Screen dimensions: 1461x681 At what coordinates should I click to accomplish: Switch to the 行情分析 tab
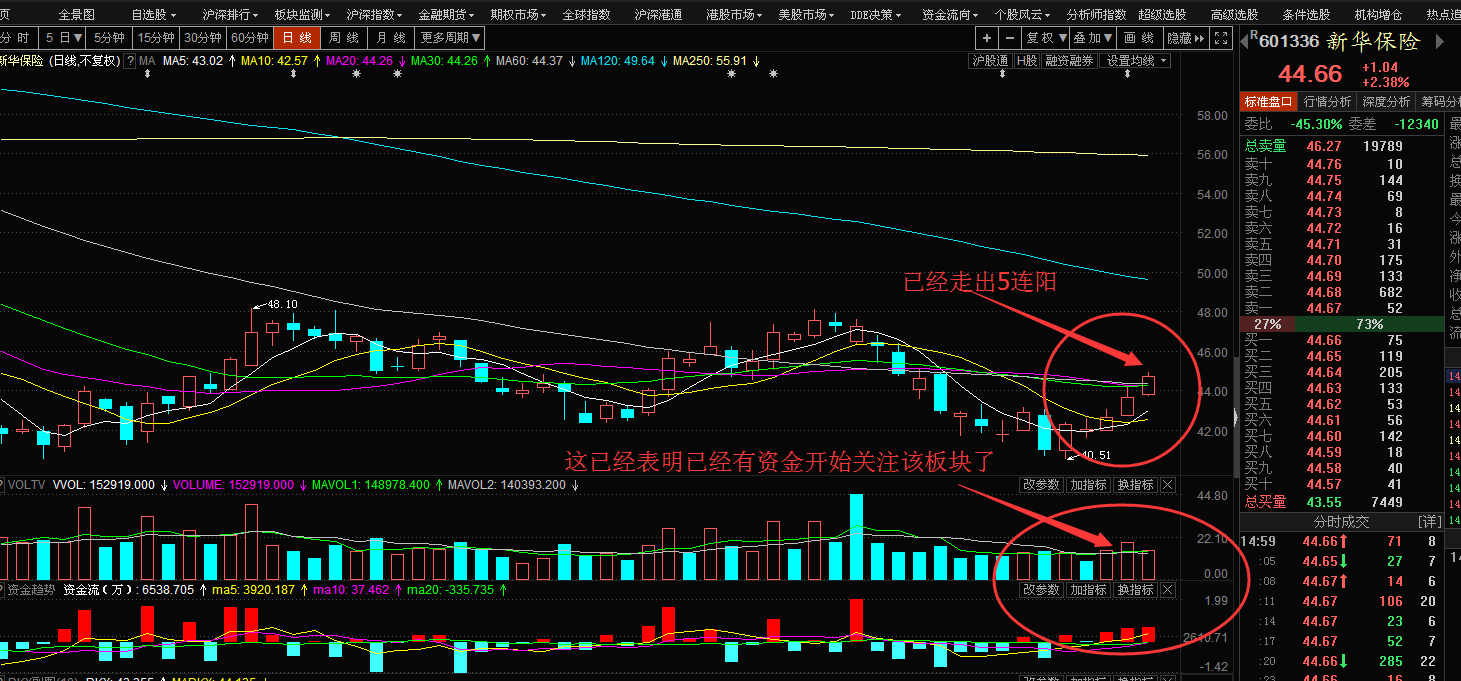(x=1327, y=101)
